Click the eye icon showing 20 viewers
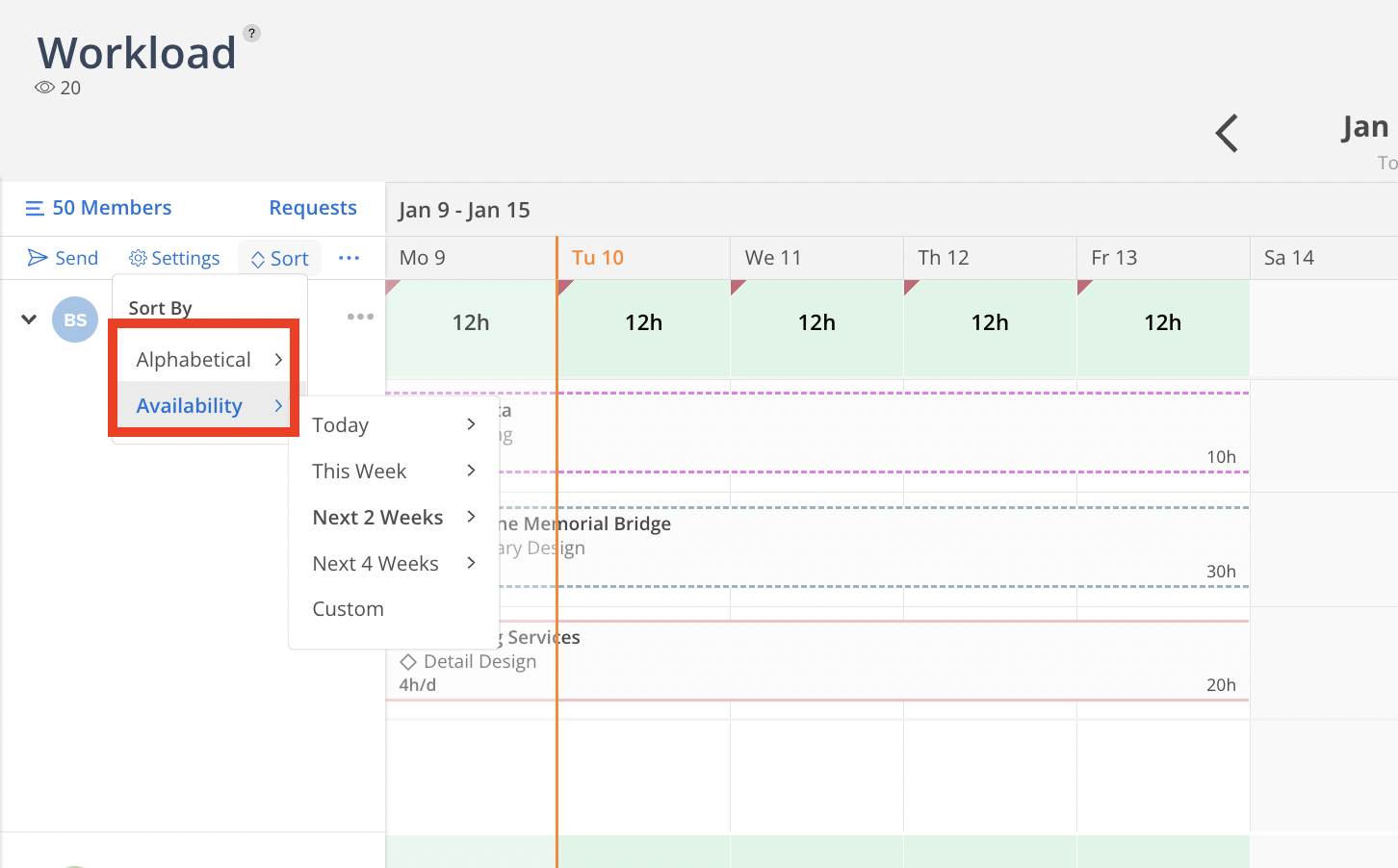 click(43, 87)
